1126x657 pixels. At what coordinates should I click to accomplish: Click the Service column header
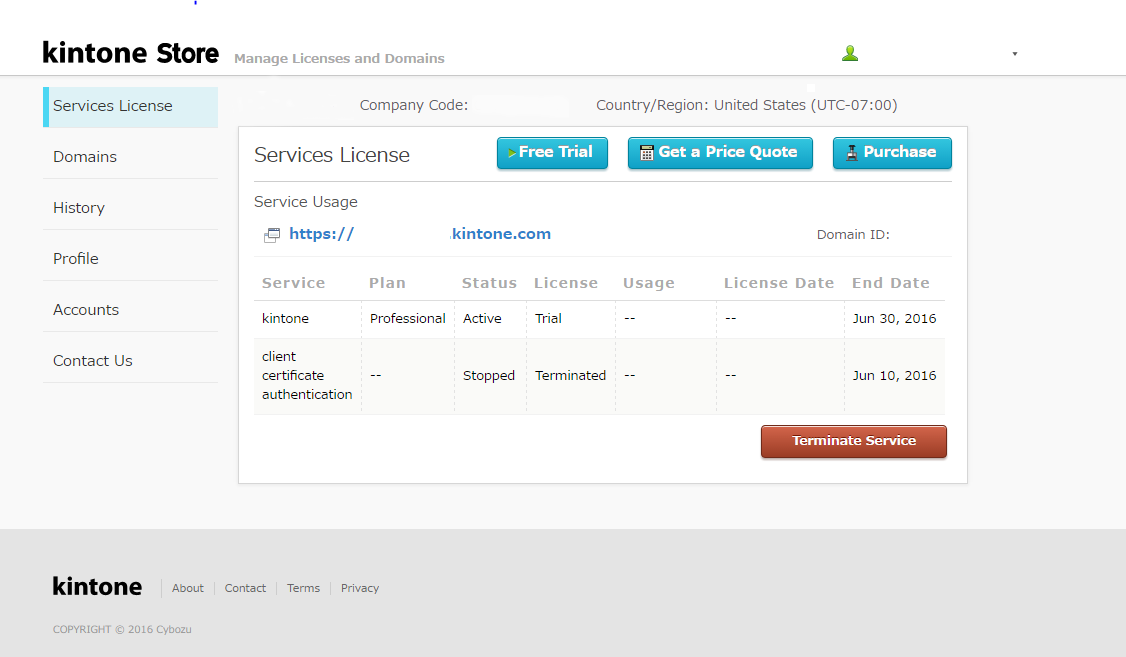[293, 283]
